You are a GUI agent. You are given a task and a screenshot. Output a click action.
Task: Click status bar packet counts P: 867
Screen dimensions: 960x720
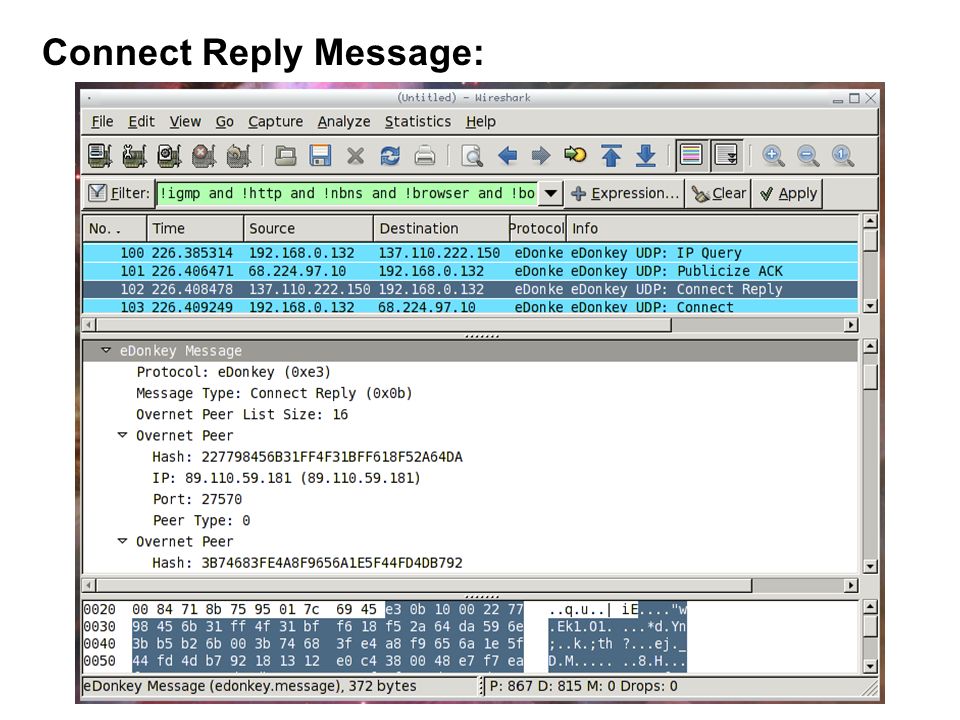(583, 686)
